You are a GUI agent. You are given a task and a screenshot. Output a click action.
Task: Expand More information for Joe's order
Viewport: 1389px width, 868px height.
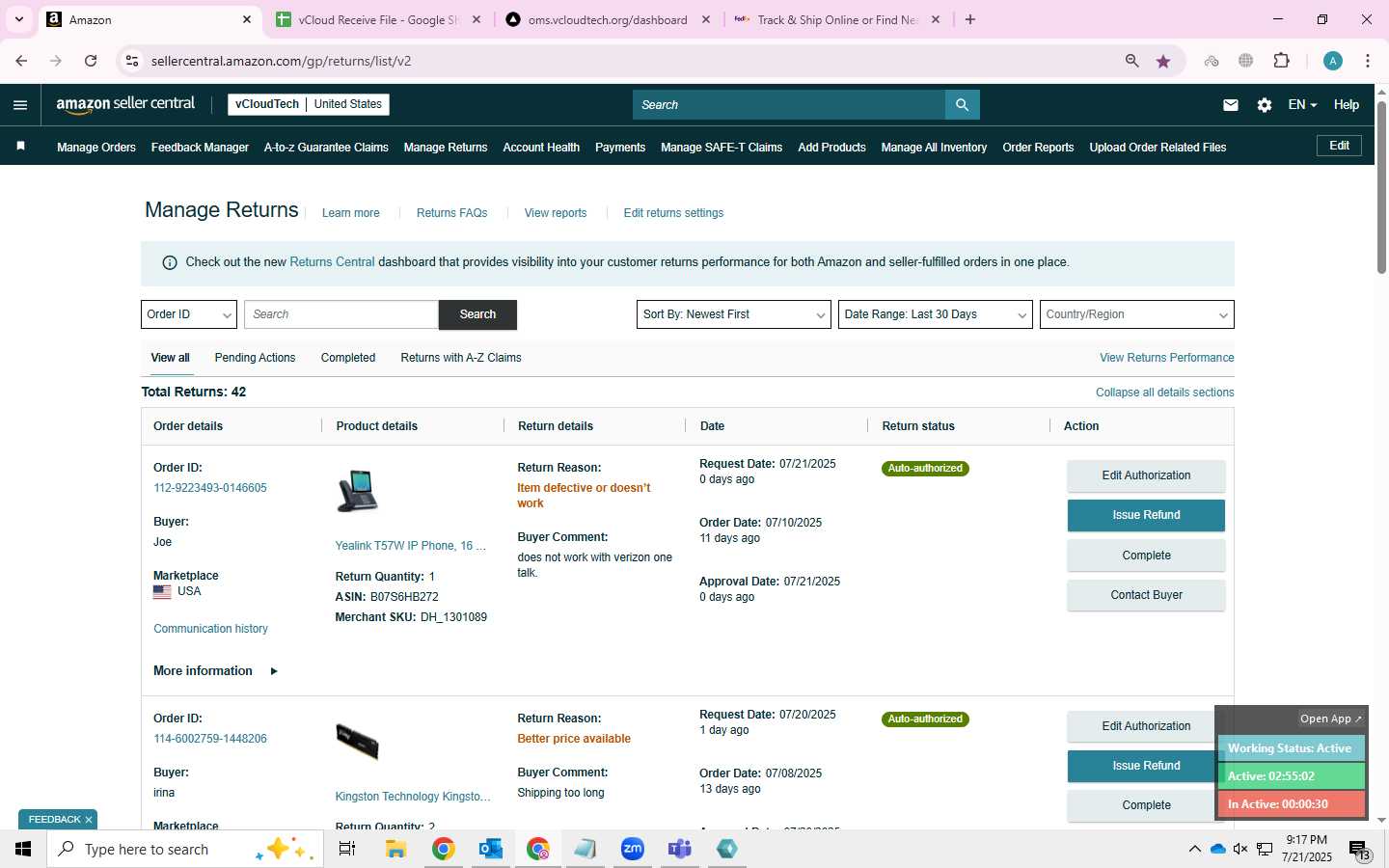[x=215, y=671]
